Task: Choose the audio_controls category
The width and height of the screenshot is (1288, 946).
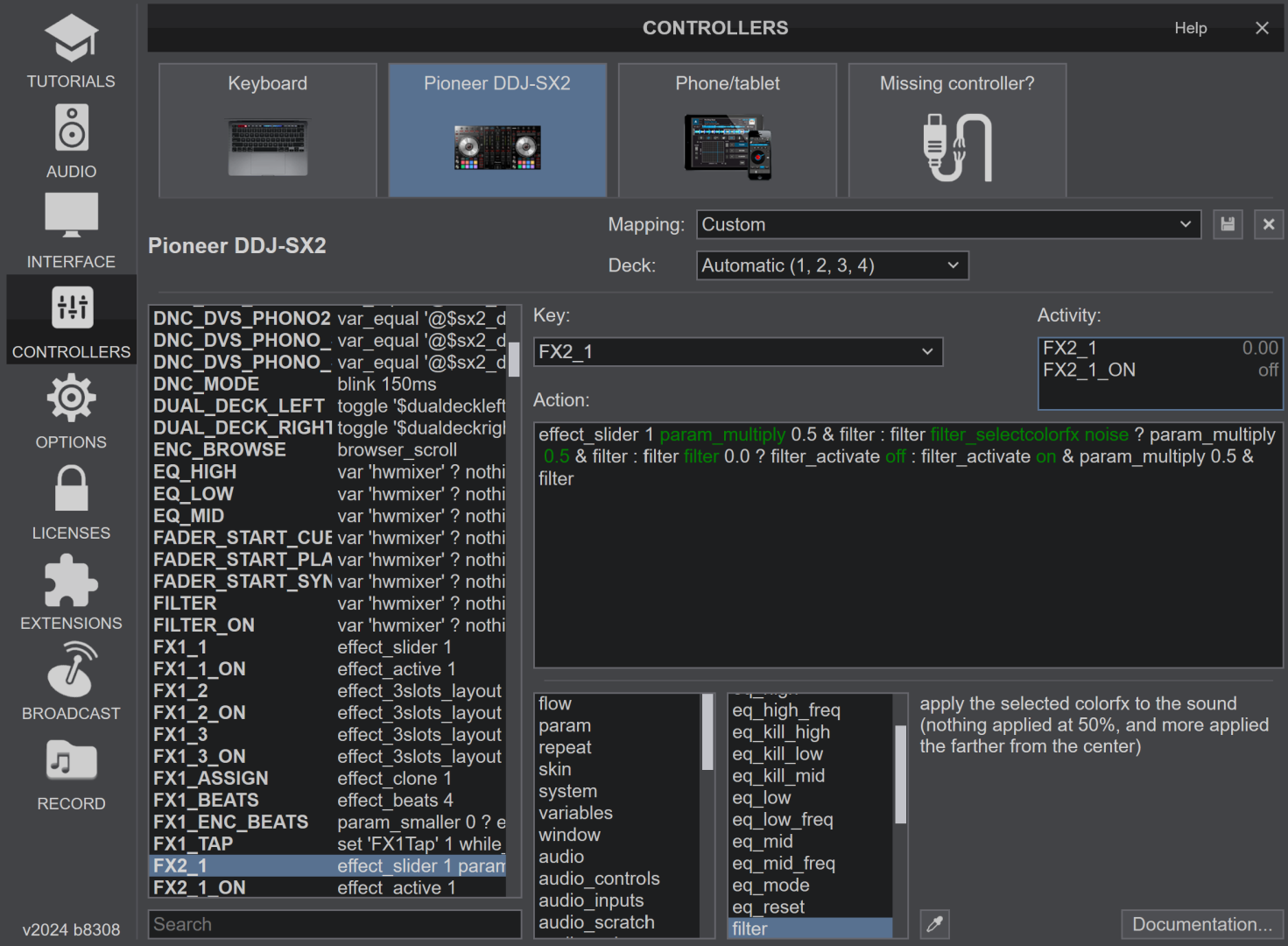Action: 618,879
